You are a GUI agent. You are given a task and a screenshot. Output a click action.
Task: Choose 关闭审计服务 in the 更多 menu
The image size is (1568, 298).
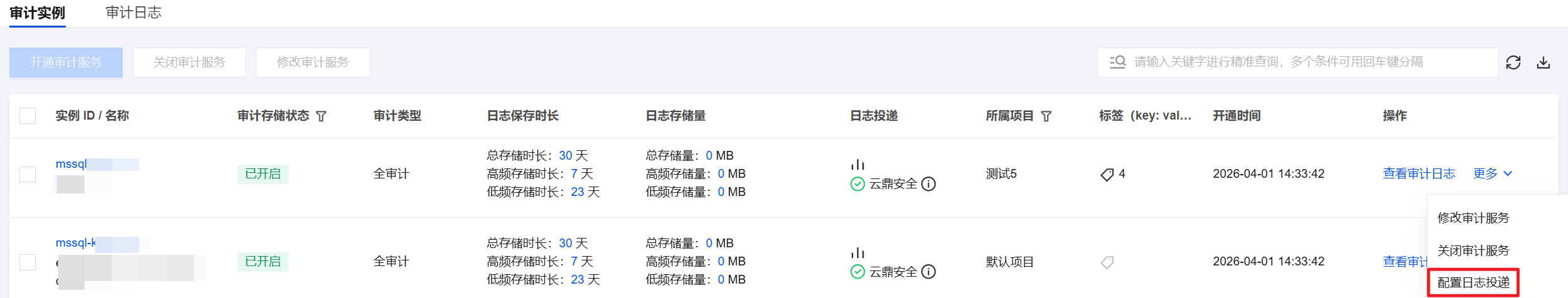(x=1473, y=250)
